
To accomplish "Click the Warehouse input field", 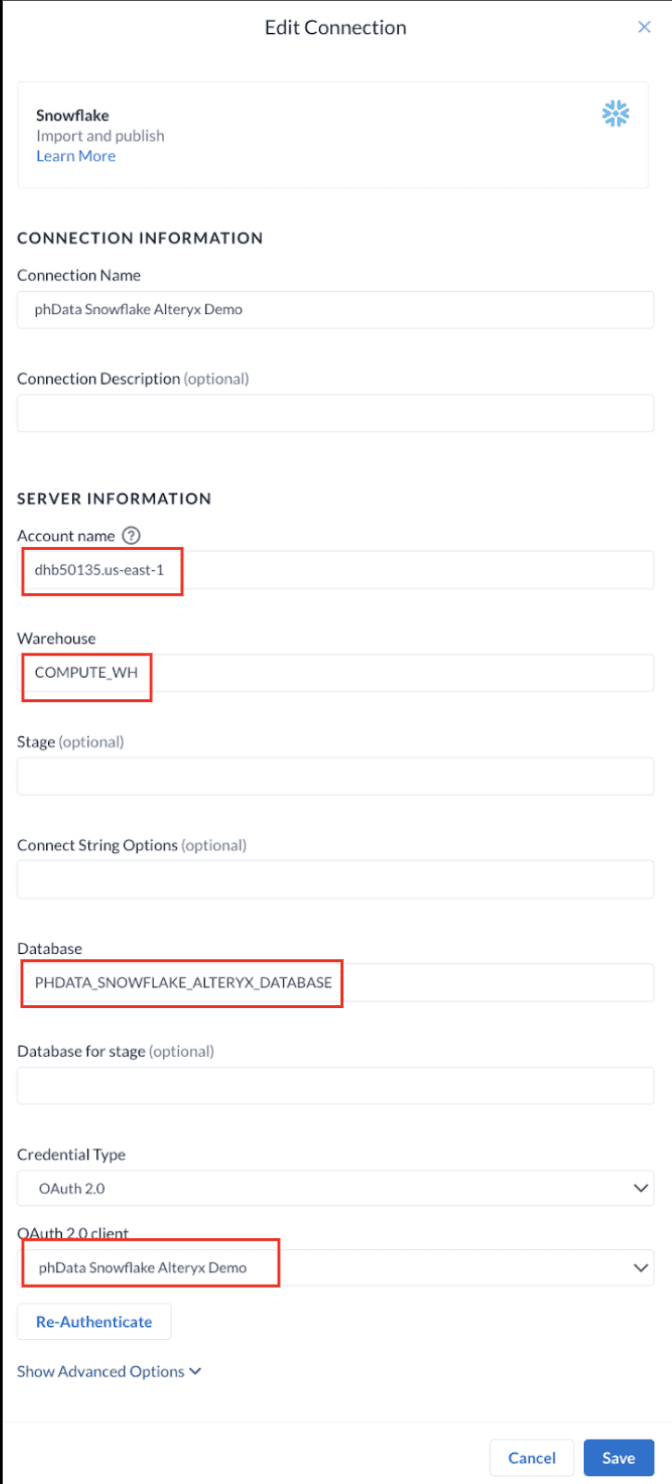I will pyautogui.click(x=335, y=673).
